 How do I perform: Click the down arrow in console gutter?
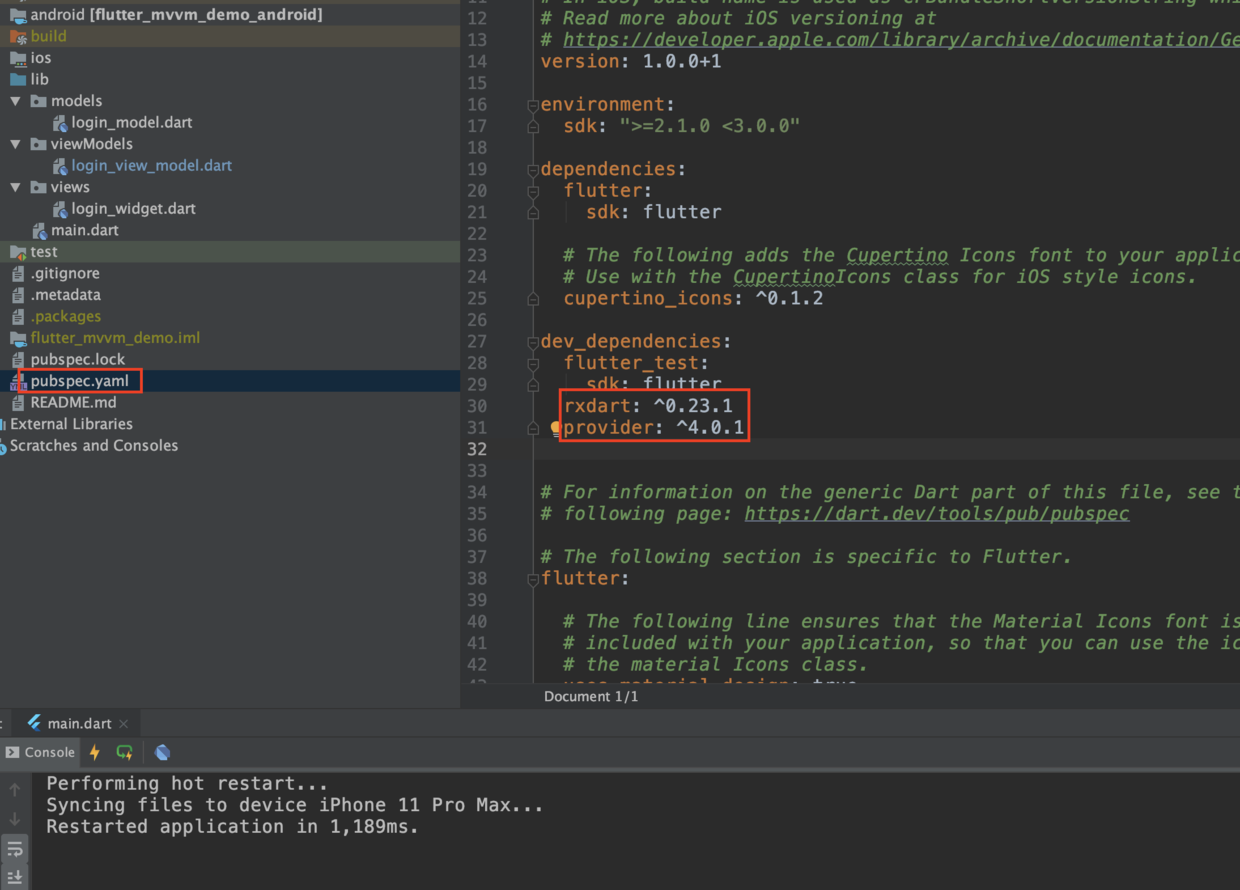[15, 820]
